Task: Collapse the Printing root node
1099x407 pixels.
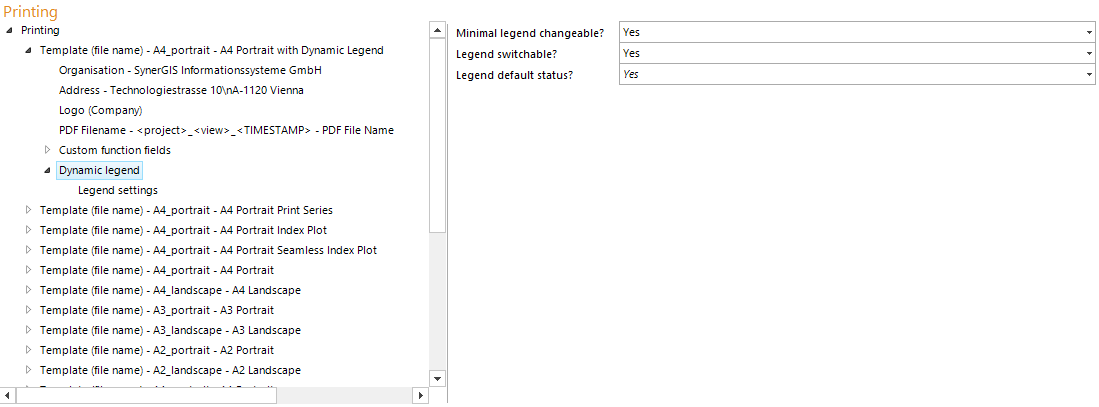Action: pyautogui.click(x=10, y=30)
